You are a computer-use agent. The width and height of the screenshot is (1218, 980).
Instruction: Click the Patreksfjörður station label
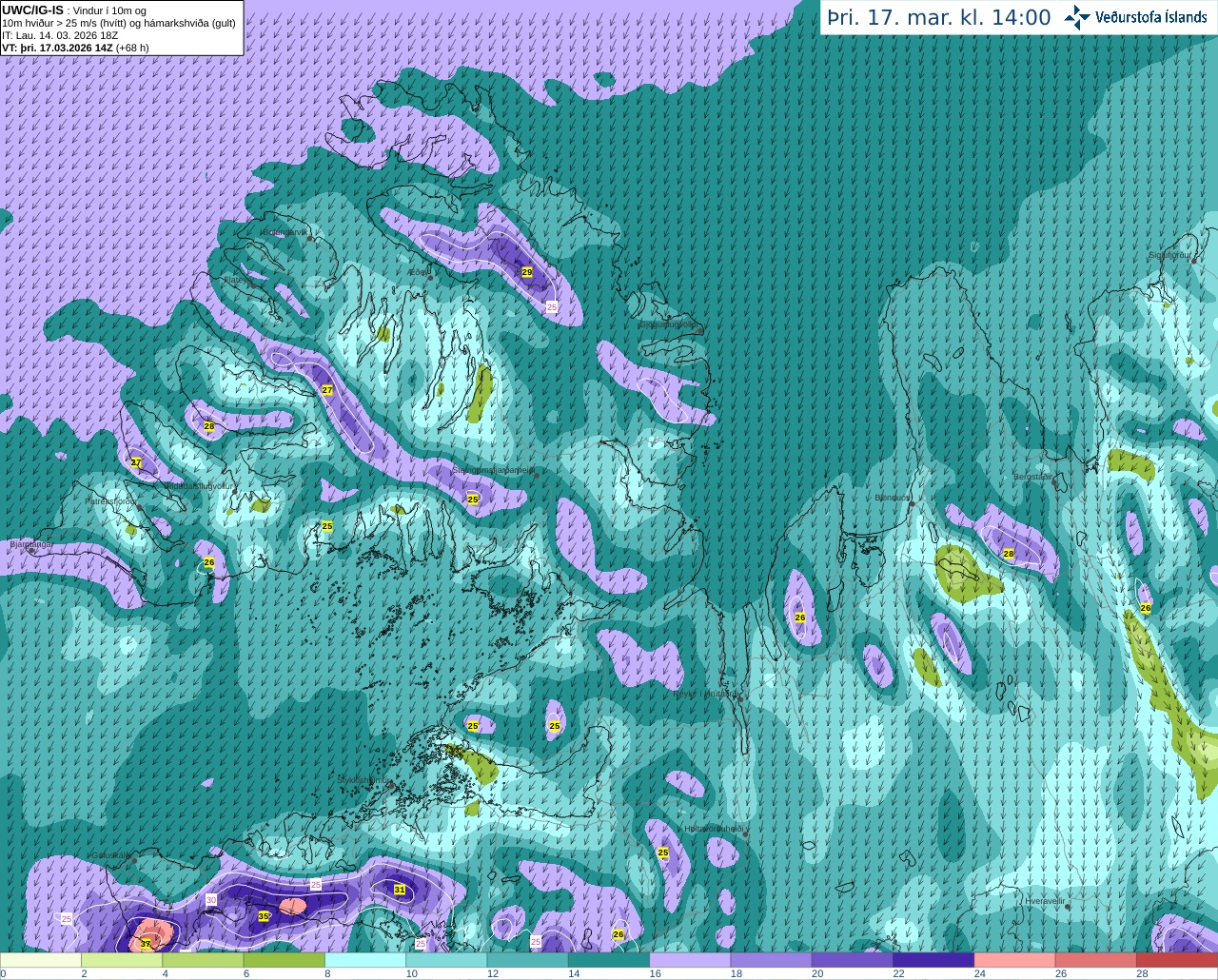click(x=111, y=500)
